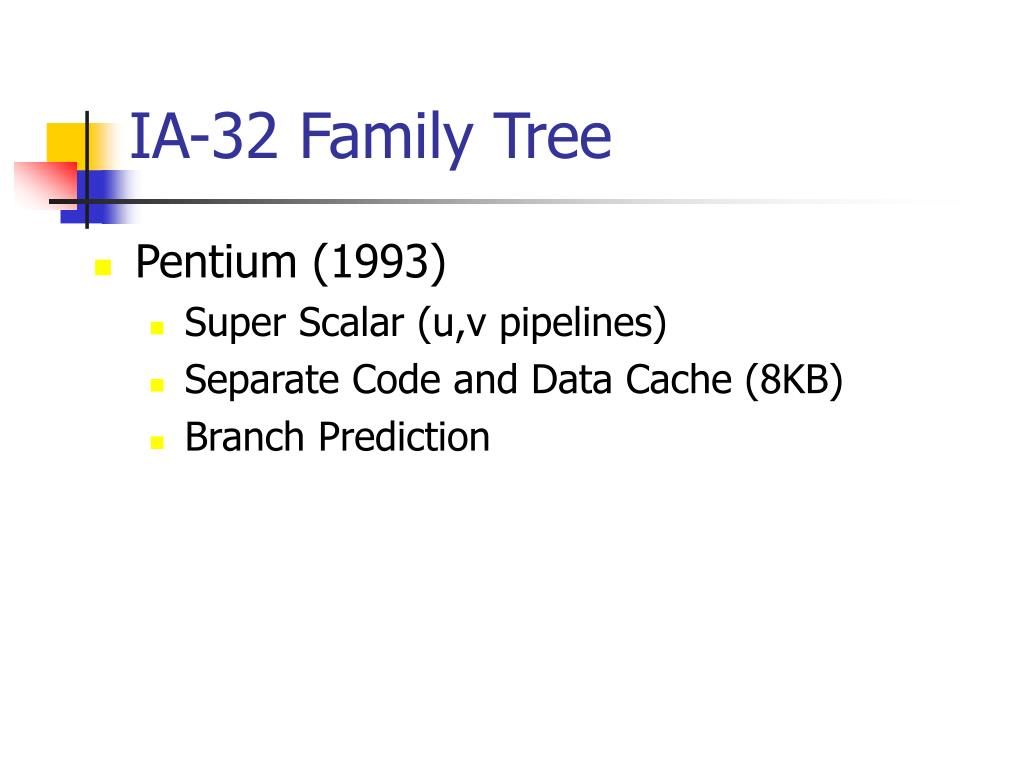The height and width of the screenshot is (768, 1024).
Task: Click the Super Scalar (u,v pipelines) line
Action: coord(425,323)
